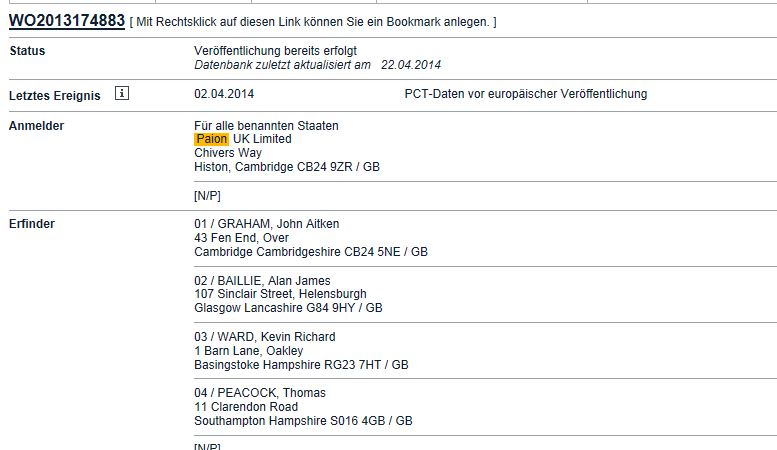777x450 pixels.
Task: Click the Southampton Hampshire S016 4GB address
Action: 303,421
